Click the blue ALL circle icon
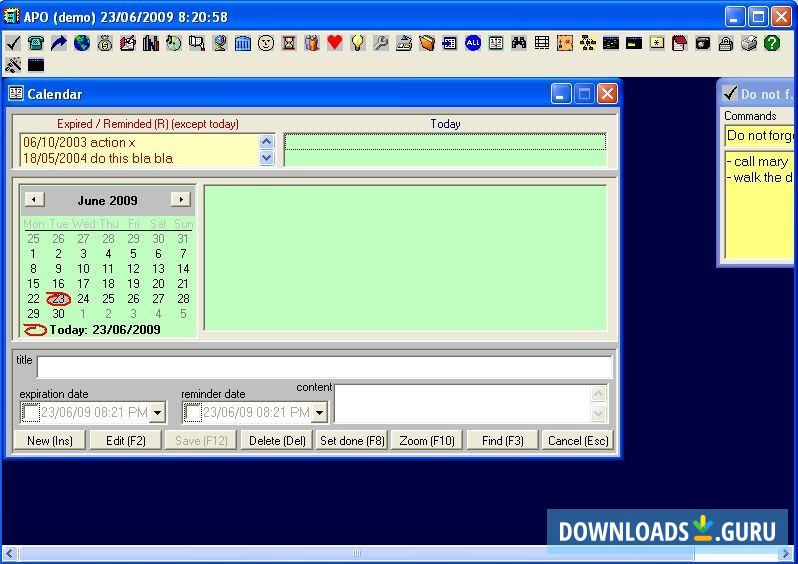This screenshot has width=798, height=564. [473, 43]
